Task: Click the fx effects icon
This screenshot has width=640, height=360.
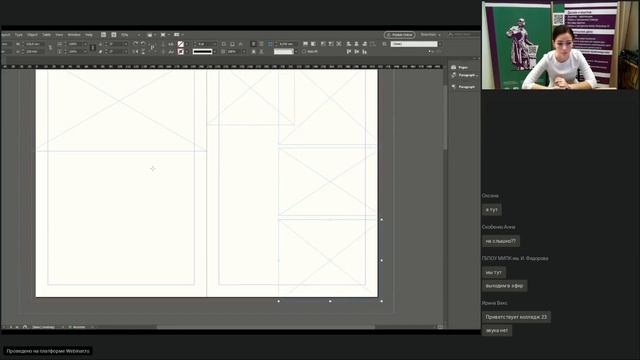Action: [240, 44]
